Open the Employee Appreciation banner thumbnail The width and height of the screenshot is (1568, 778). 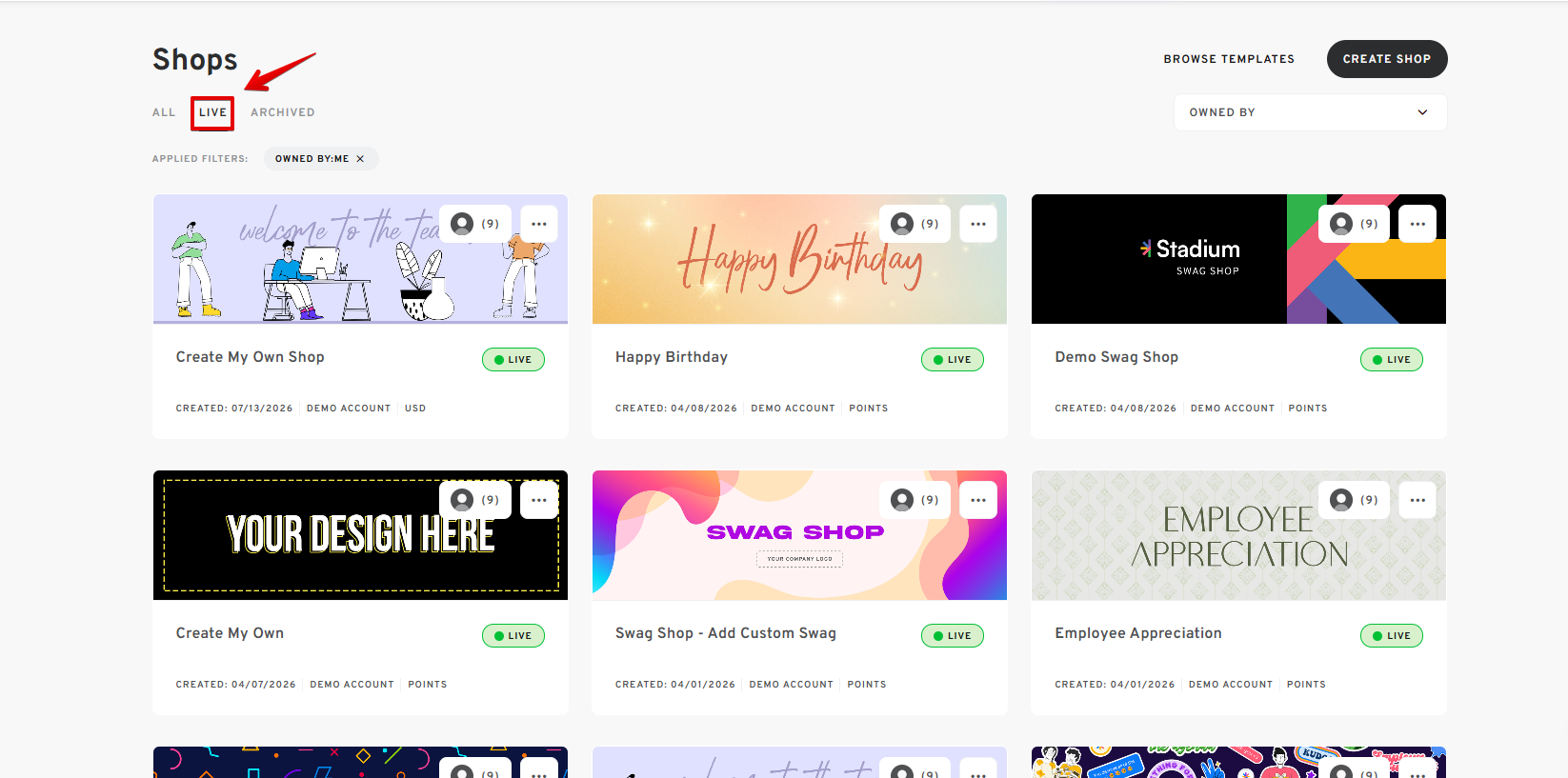[1238, 535]
